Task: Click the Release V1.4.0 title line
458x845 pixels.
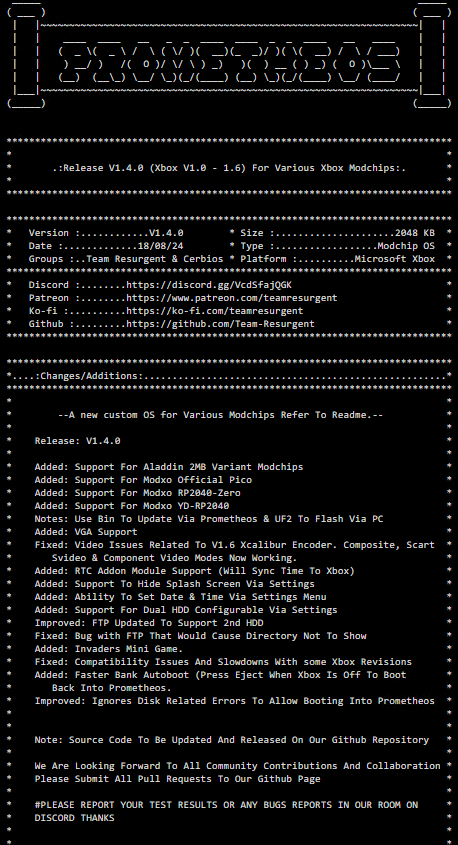Action: 230,168
